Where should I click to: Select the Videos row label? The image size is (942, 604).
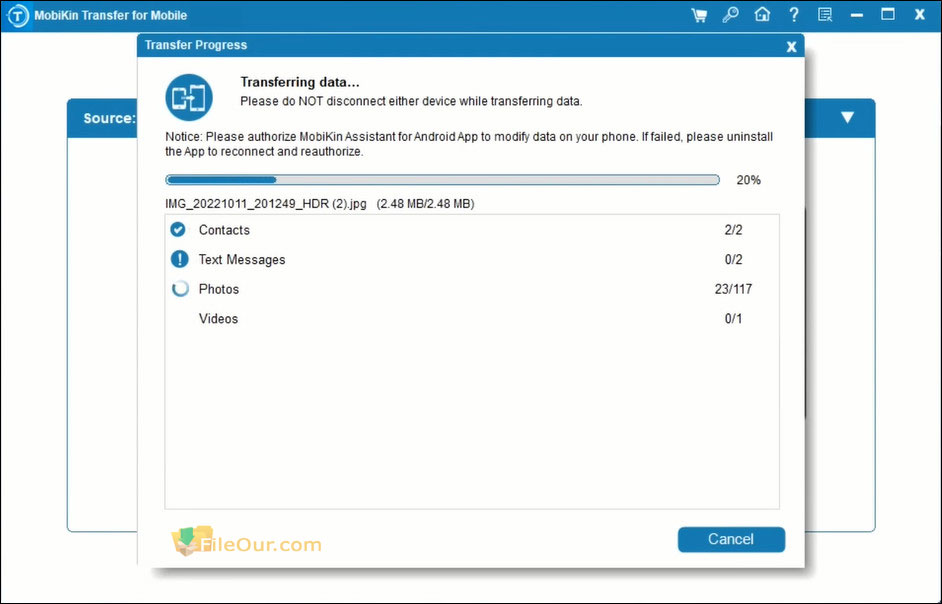point(219,319)
